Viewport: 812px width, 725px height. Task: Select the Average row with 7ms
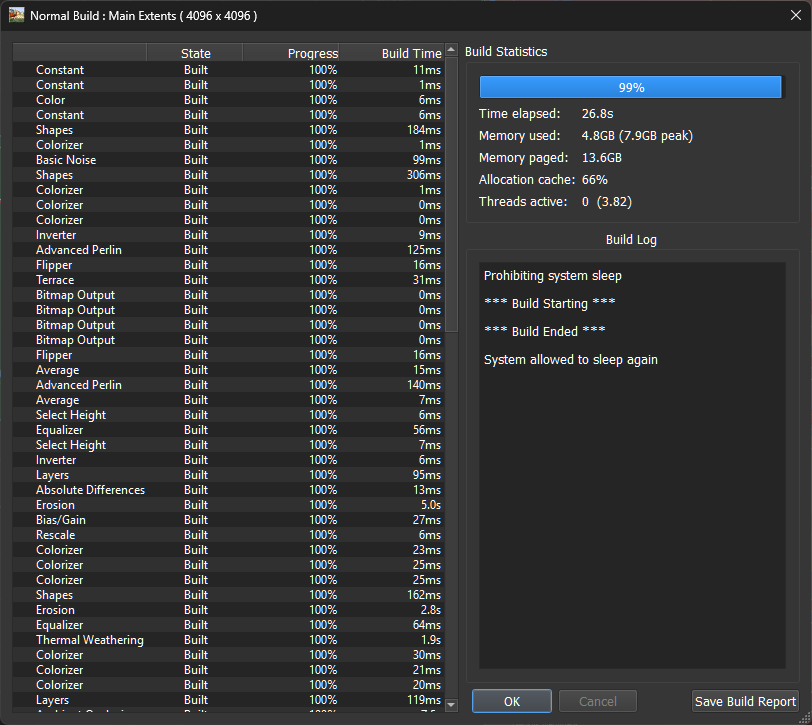(228, 400)
